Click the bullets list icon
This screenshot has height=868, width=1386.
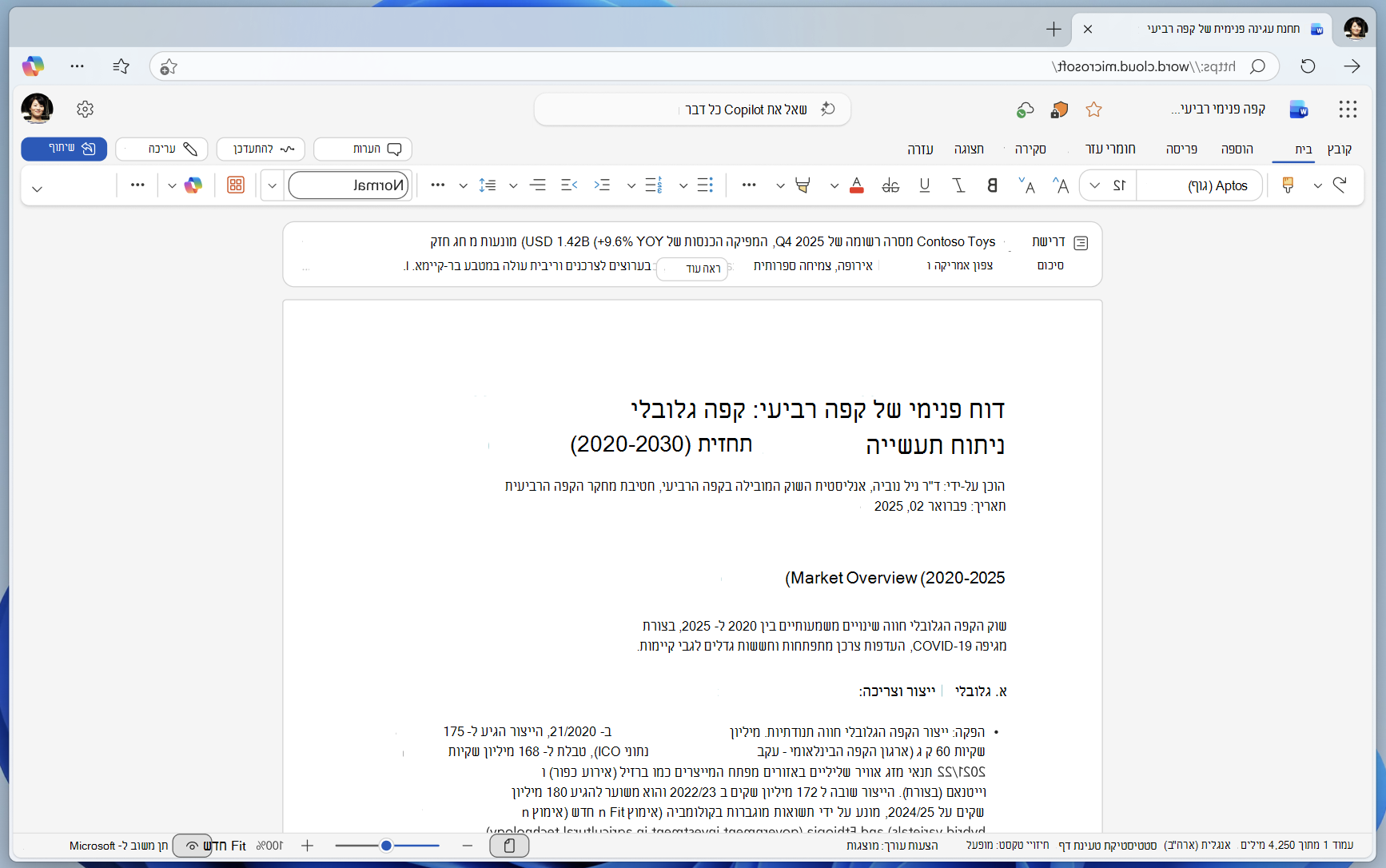click(705, 185)
